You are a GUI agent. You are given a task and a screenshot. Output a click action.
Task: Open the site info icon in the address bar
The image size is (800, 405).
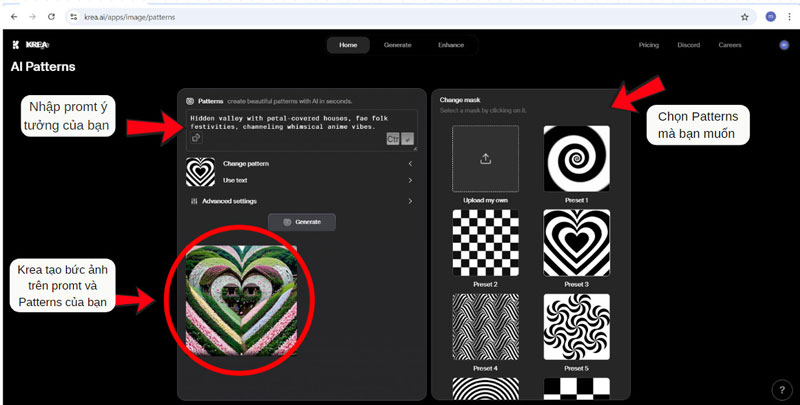[74, 17]
